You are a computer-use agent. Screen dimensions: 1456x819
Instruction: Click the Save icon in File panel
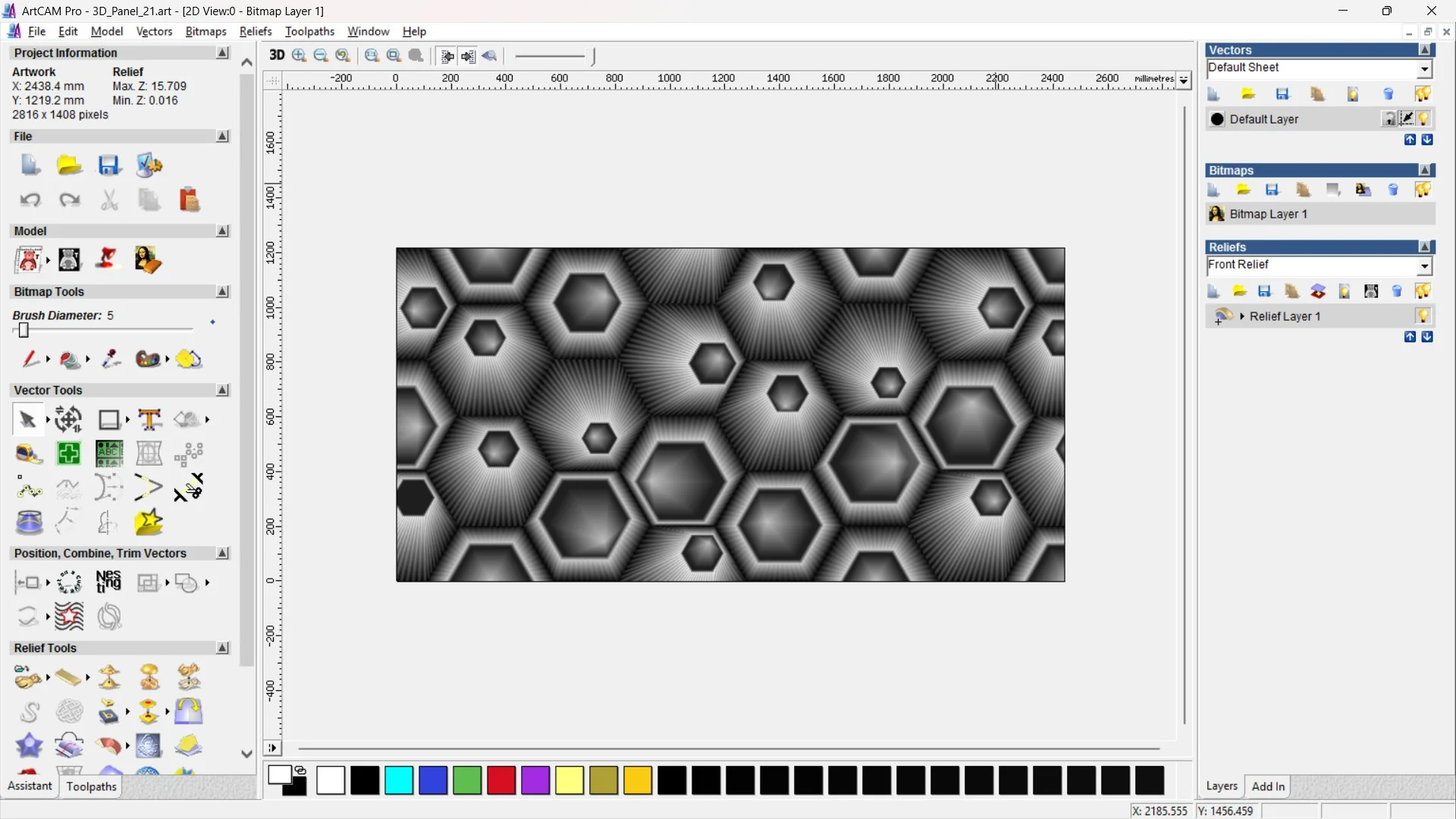[109, 165]
